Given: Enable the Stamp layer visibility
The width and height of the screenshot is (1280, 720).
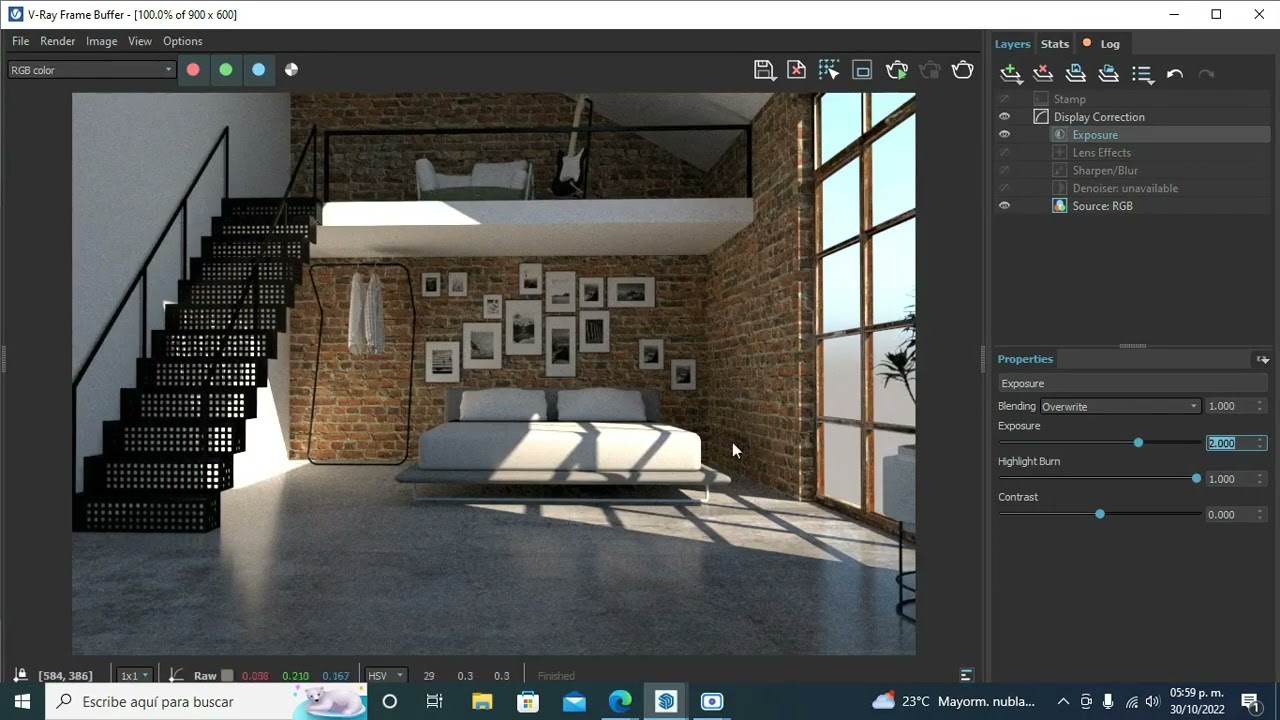Looking at the screenshot, I should tap(1005, 99).
